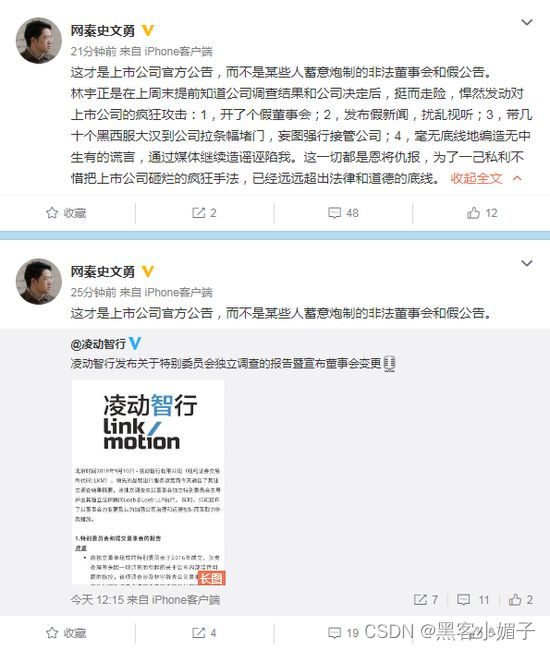Open the 19 comments on the second post
The height and width of the screenshot is (650, 550).
pos(343,633)
